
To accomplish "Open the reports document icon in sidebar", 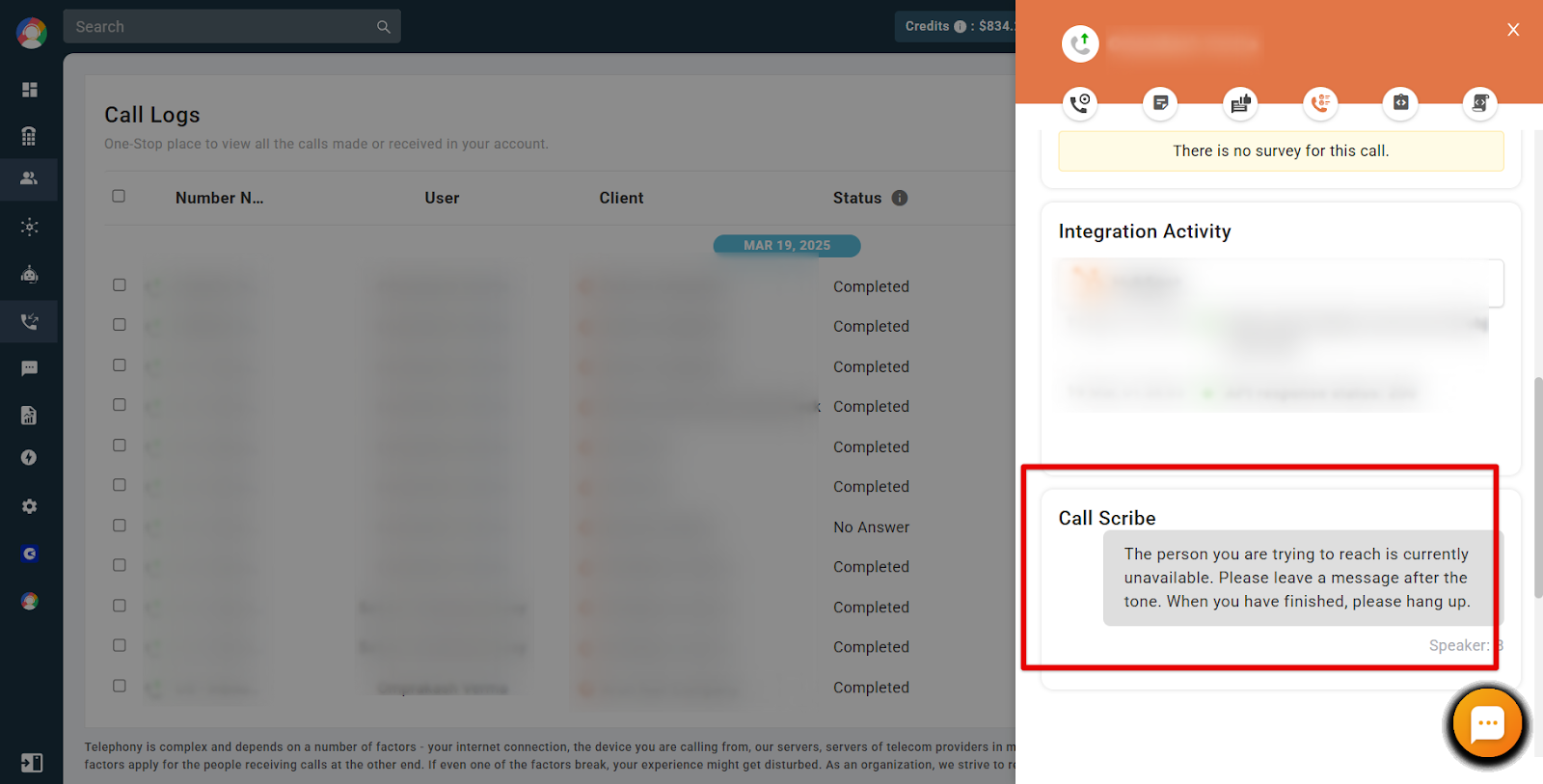I will (29, 416).
